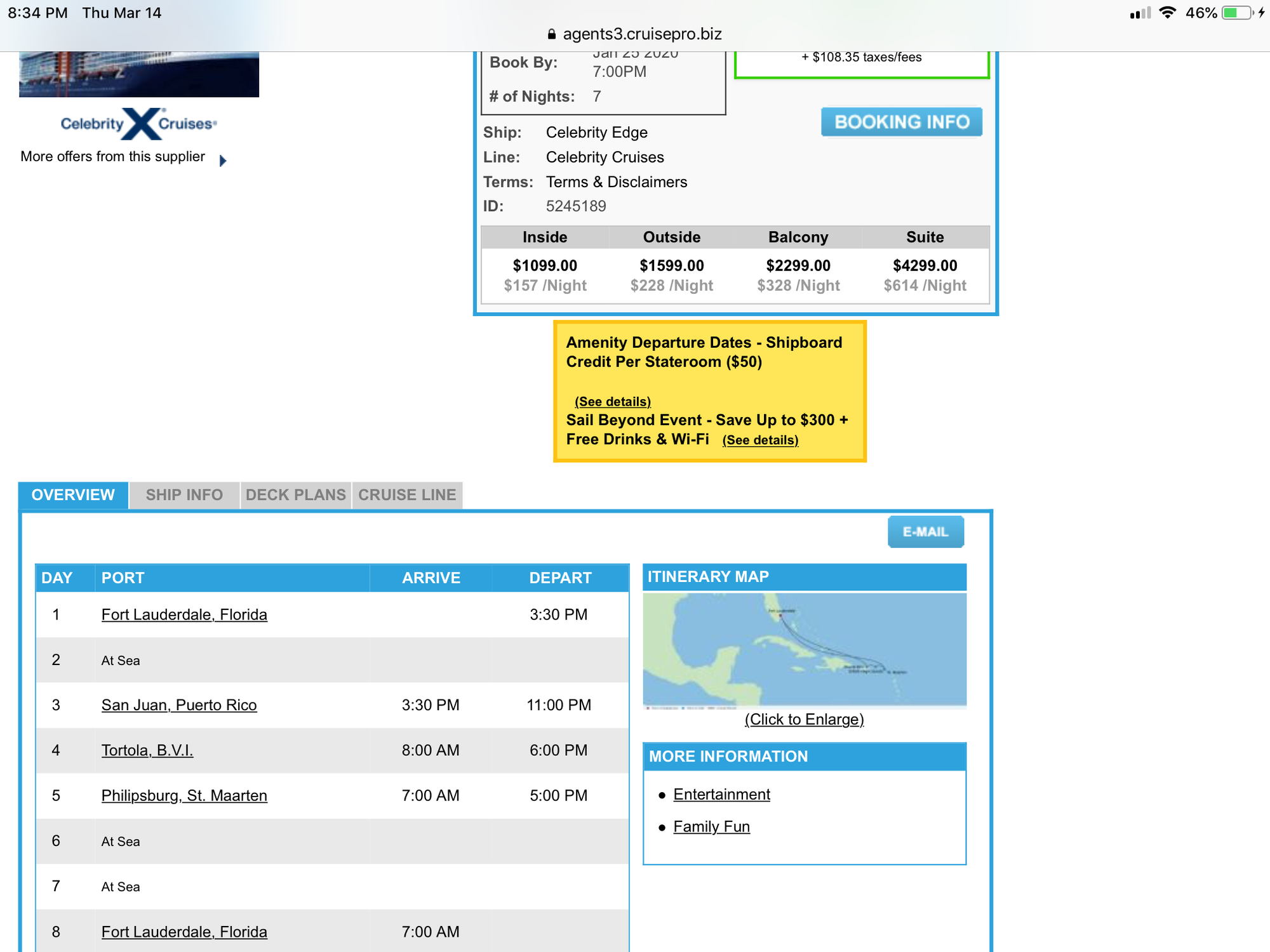The image size is (1270, 952).
Task: Open the Entertainment information link
Action: [x=721, y=795]
